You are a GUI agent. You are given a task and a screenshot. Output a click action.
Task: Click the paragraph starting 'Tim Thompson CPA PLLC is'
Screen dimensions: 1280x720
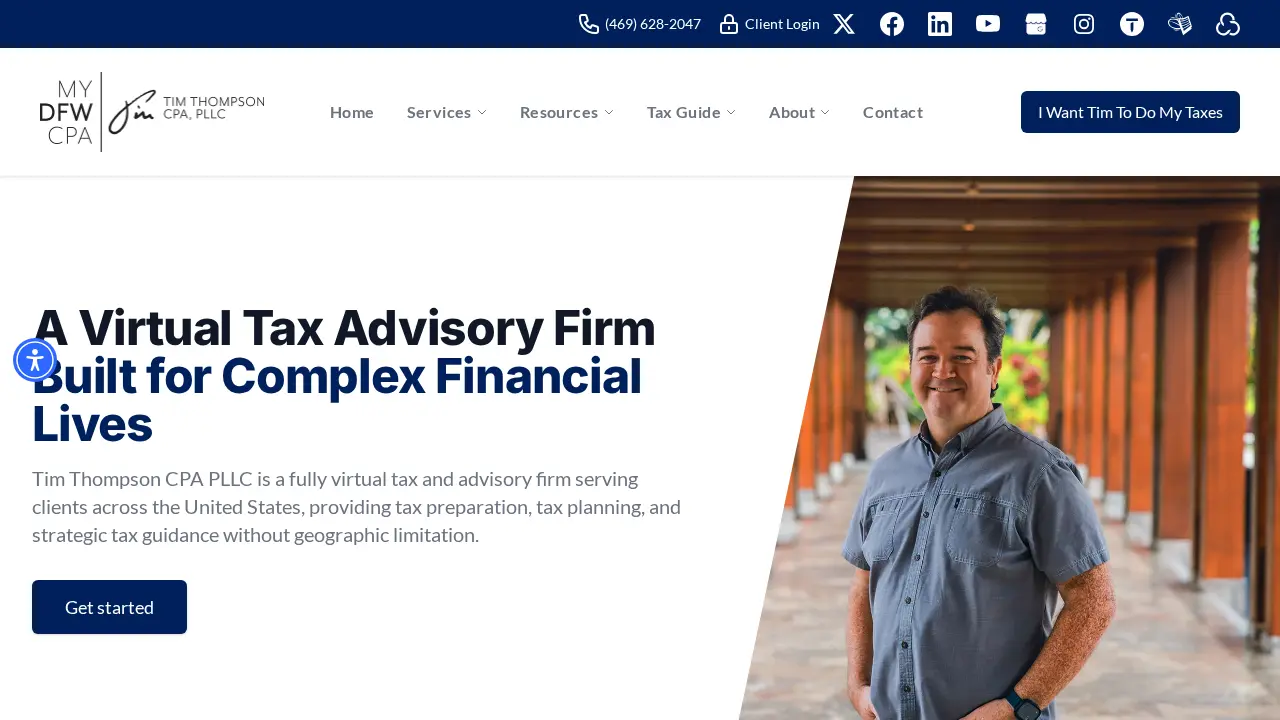point(357,507)
